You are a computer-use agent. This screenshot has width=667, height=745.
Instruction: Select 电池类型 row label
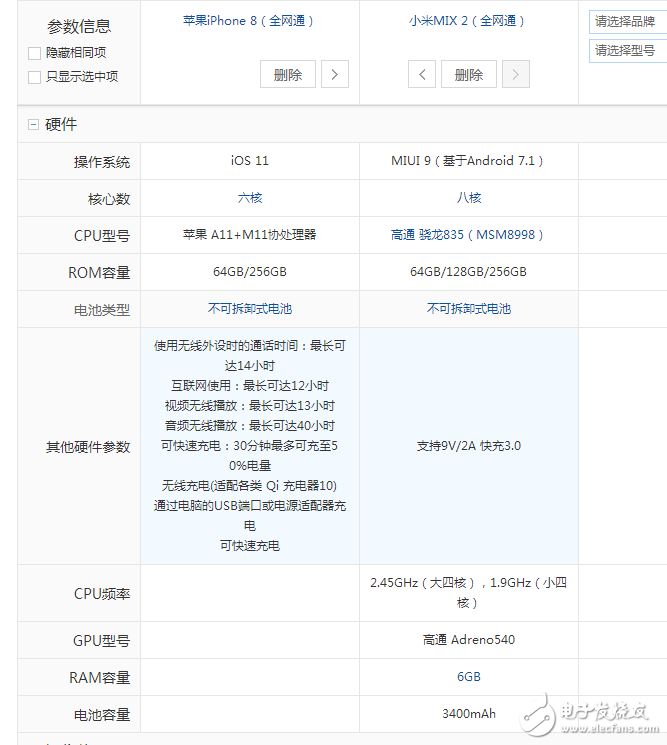[102, 310]
